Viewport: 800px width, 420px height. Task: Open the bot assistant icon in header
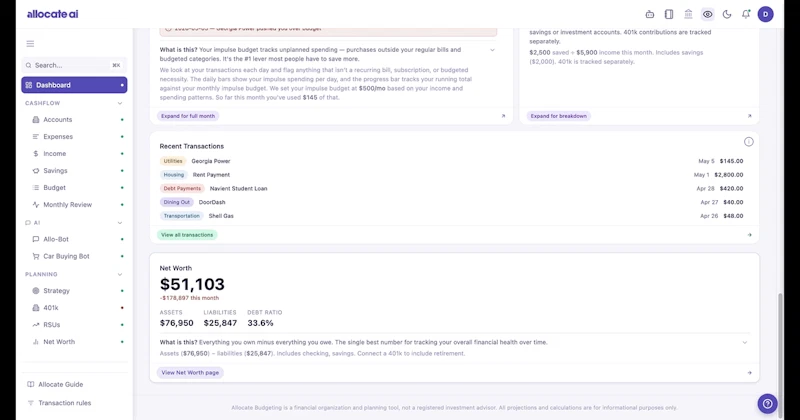(649, 14)
